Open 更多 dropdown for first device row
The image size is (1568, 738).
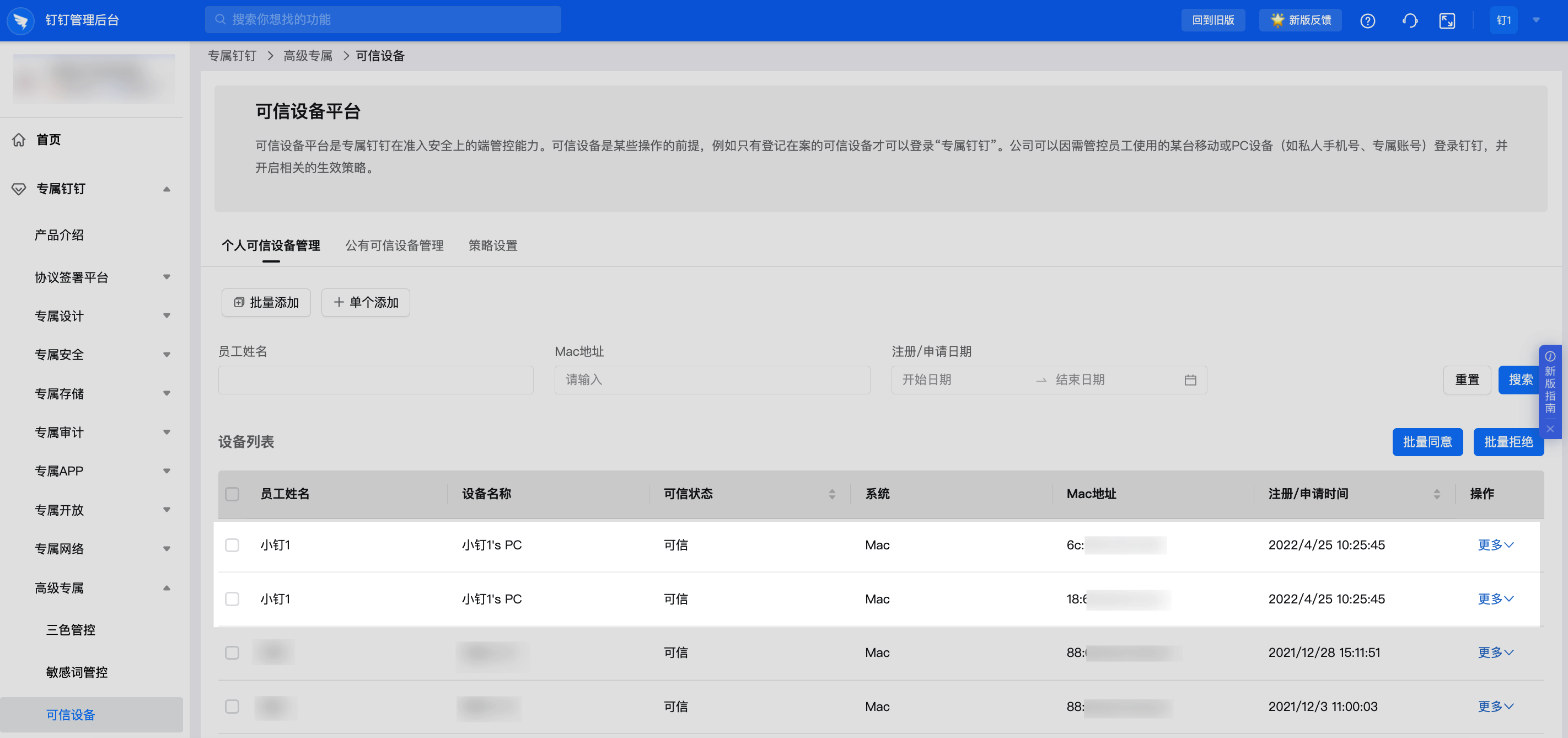coord(1495,545)
